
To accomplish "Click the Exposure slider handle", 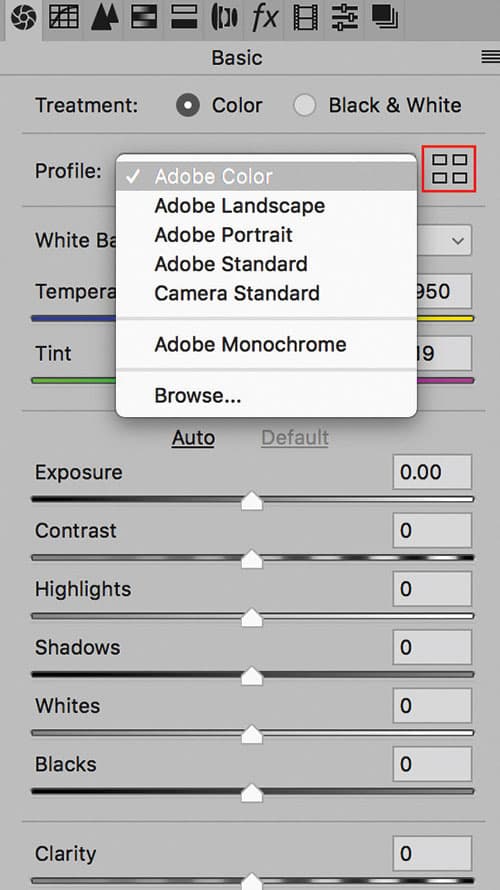I will (x=251, y=501).
